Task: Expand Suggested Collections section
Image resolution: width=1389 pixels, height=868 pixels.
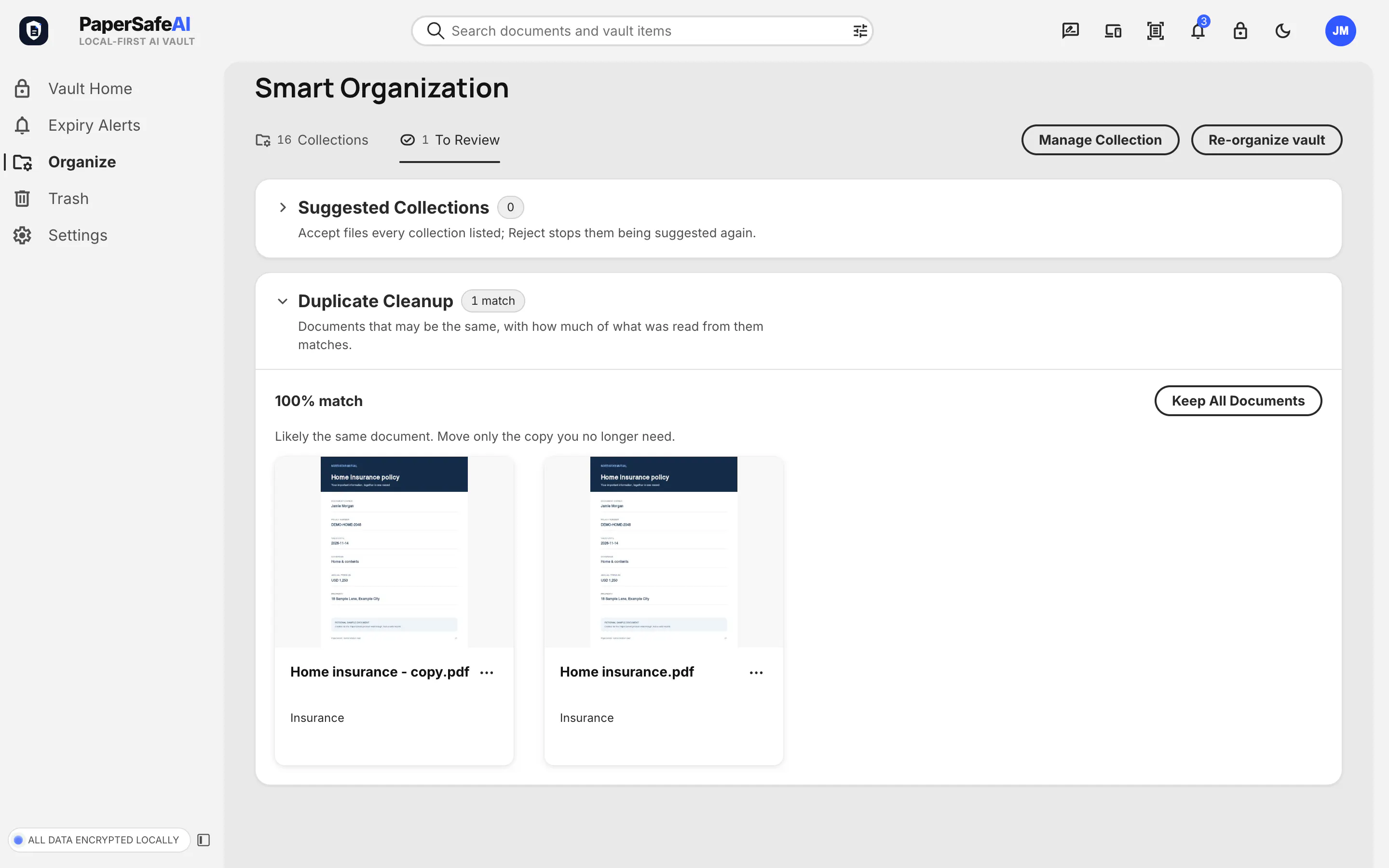Action: 283,207
